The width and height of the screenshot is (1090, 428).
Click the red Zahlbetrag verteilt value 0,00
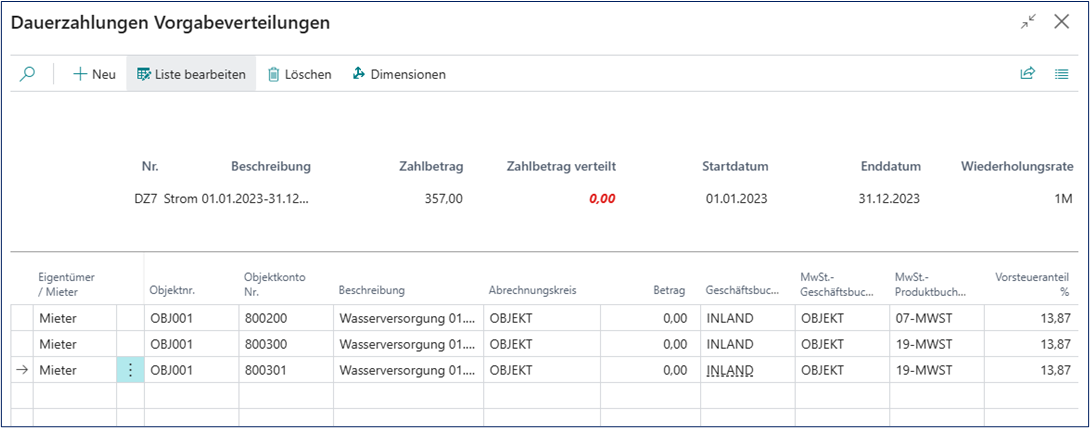pos(602,199)
